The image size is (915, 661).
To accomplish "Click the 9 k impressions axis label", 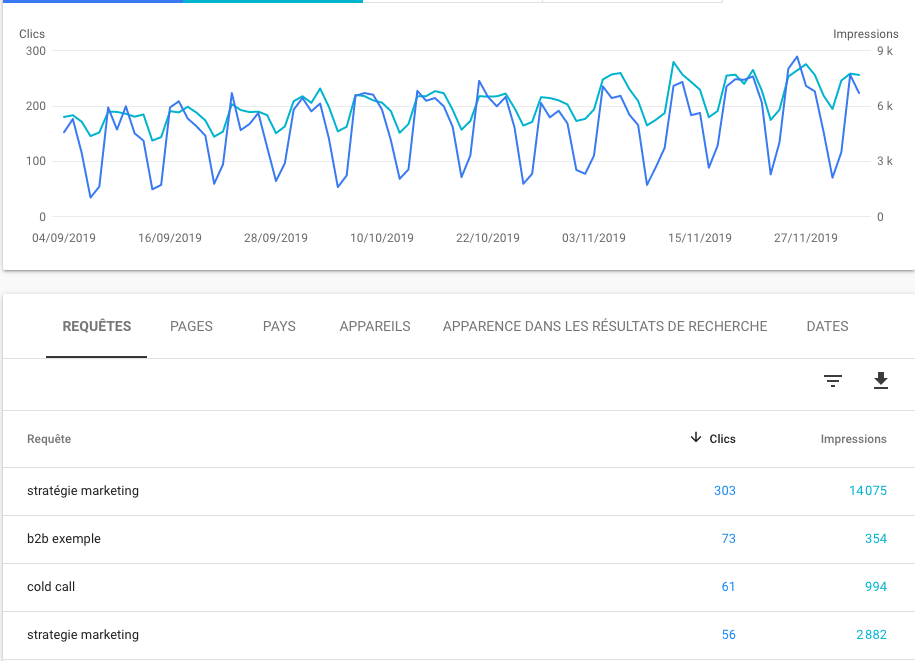I will (x=885, y=51).
